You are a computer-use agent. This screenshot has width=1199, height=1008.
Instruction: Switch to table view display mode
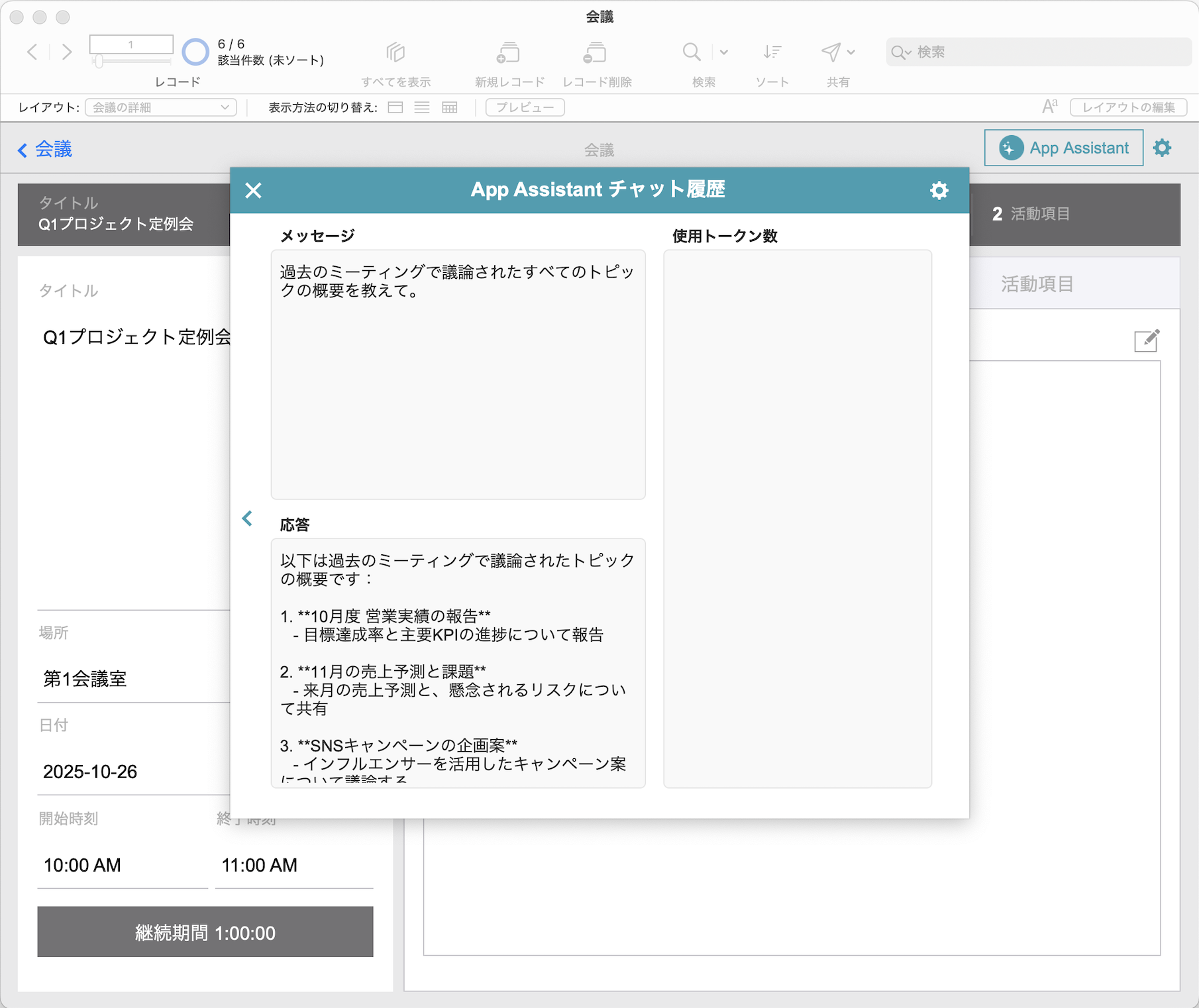click(450, 107)
